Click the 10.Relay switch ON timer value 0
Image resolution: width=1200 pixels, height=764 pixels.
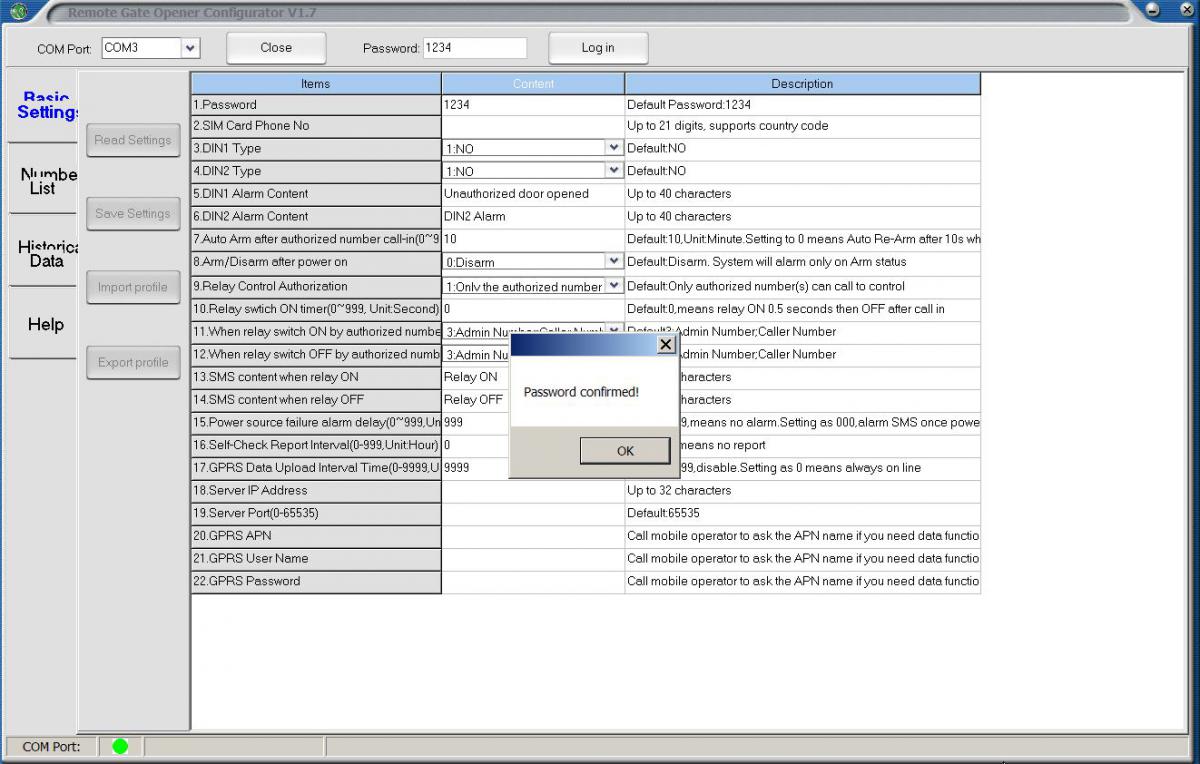coord(533,309)
